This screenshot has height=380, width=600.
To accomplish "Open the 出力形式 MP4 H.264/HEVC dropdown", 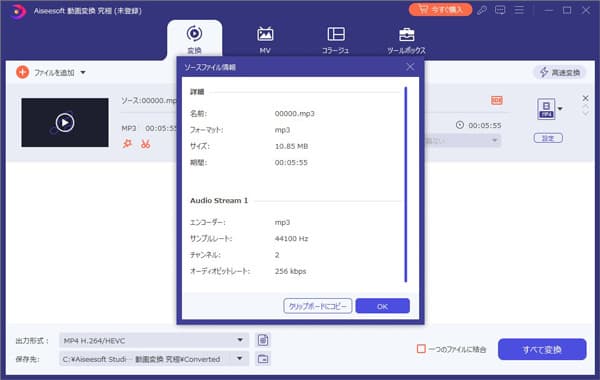I will [x=154, y=340].
